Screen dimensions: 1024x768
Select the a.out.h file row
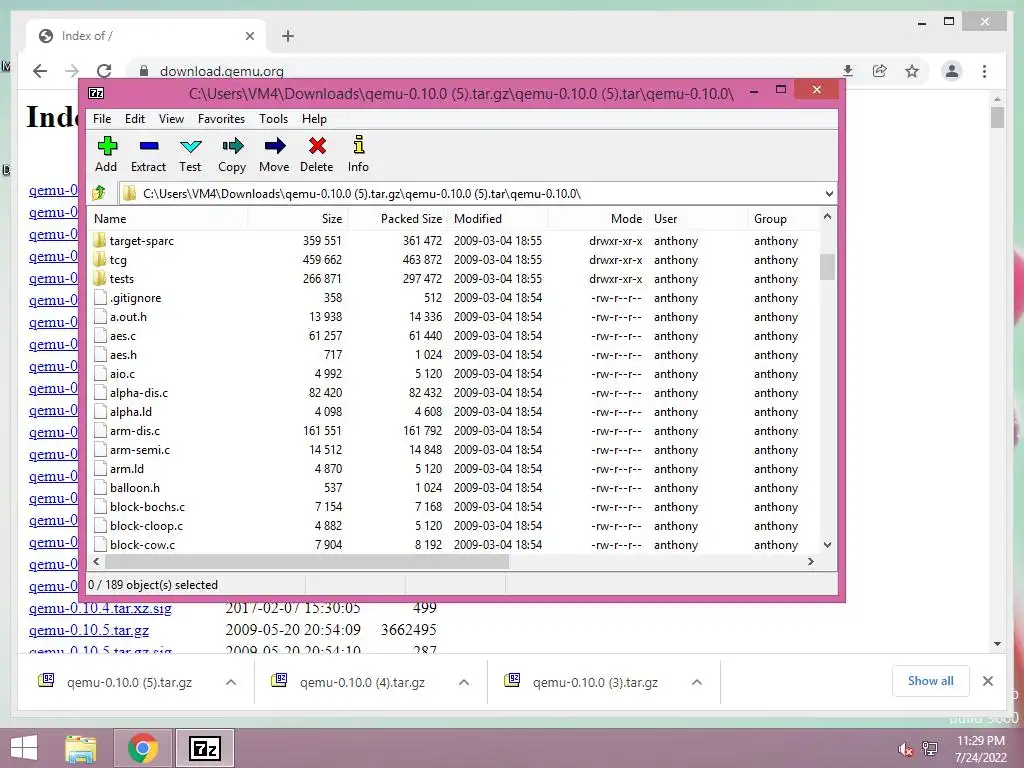(454, 317)
